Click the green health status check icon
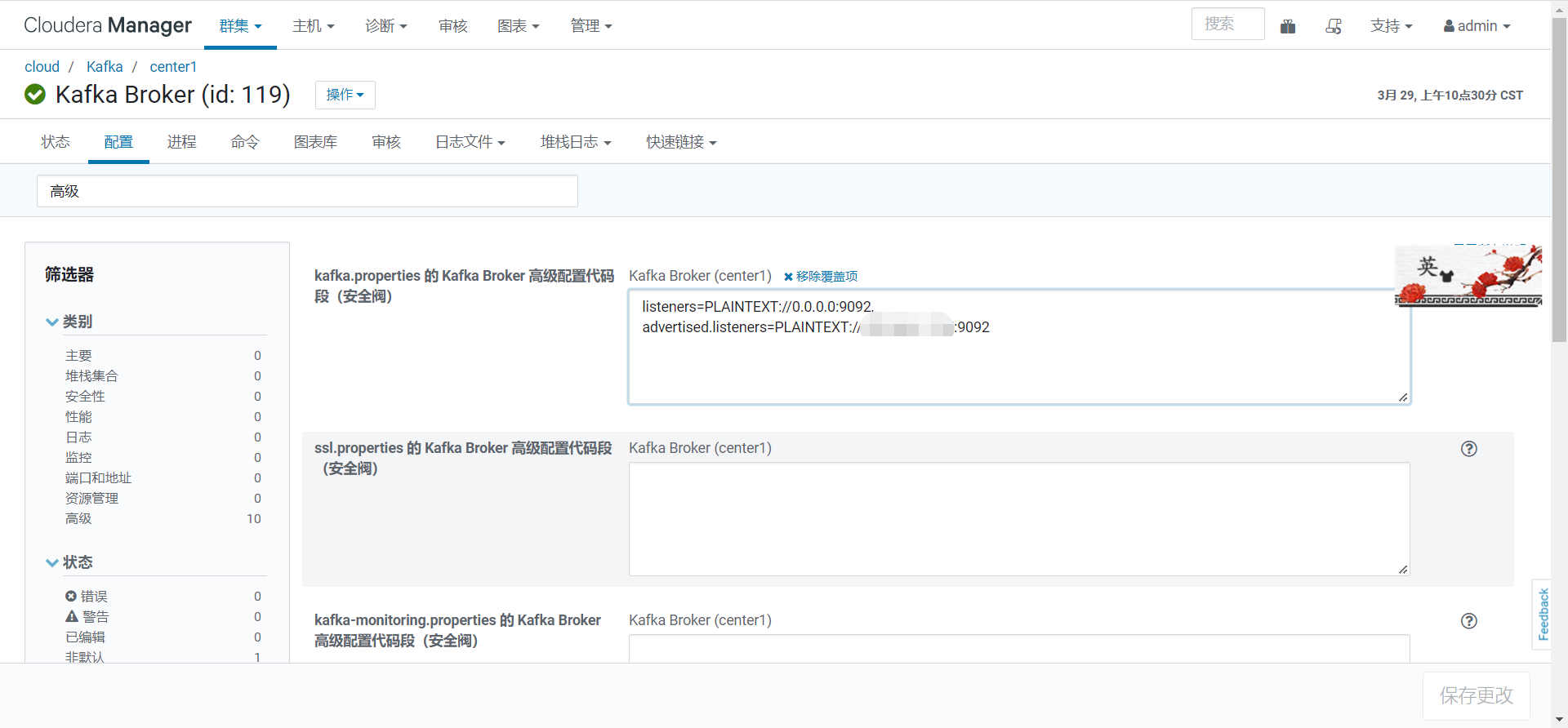The width and height of the screenshot is (1568, 728). [35, 95]
